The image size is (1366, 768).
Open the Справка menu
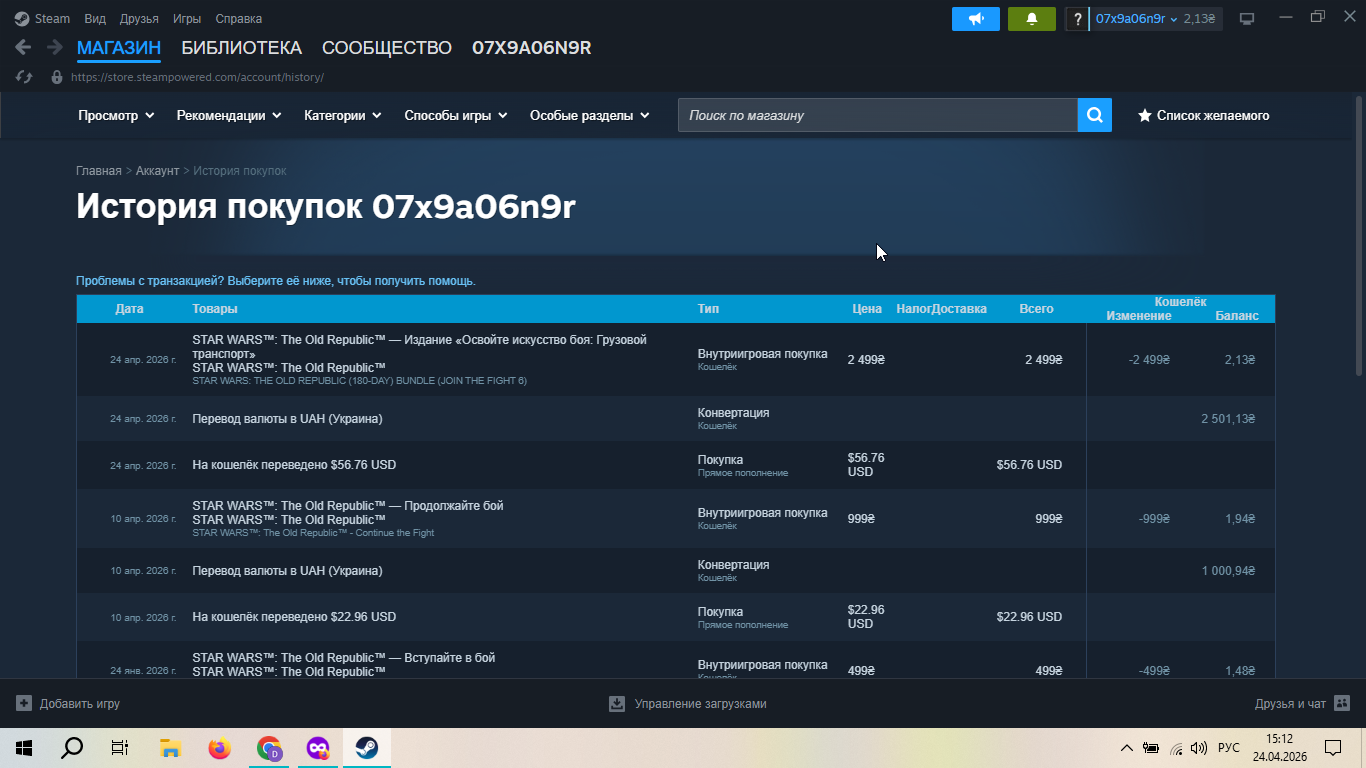(238, 18)
